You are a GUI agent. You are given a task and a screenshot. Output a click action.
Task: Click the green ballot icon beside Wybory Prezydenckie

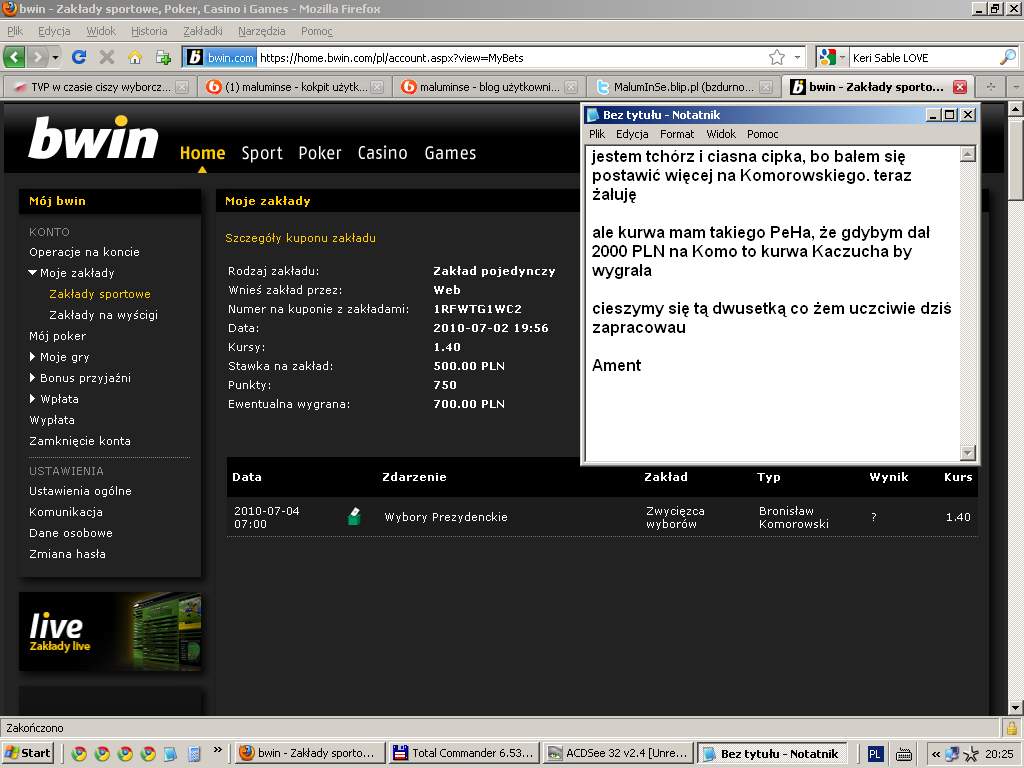(353, 517)
